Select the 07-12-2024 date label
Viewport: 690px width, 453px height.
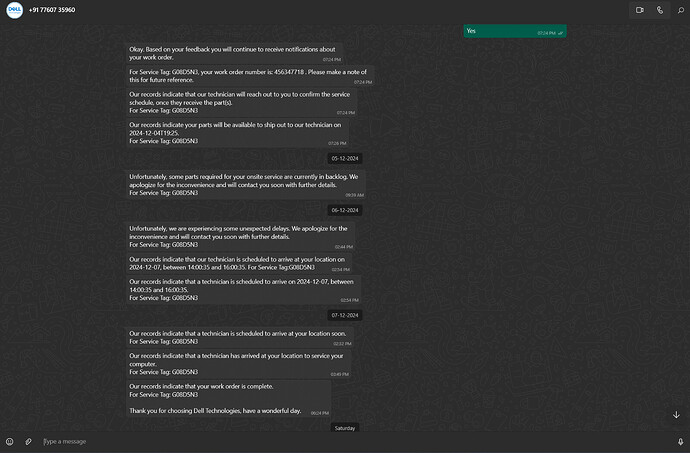[x=345, y=315]
